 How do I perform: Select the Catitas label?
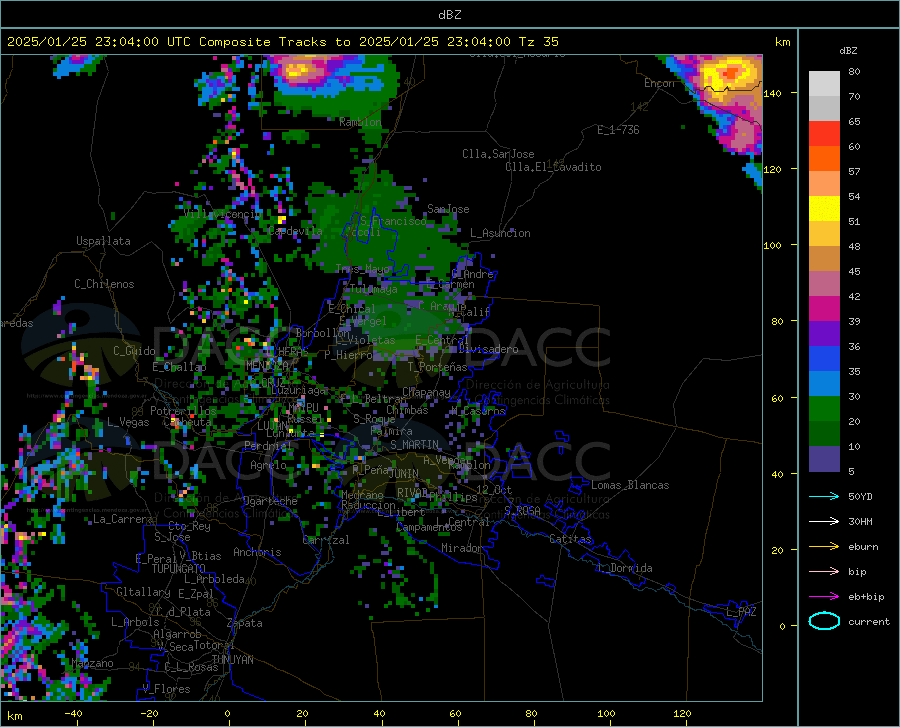pyautogui.click(x=571, y=539)
